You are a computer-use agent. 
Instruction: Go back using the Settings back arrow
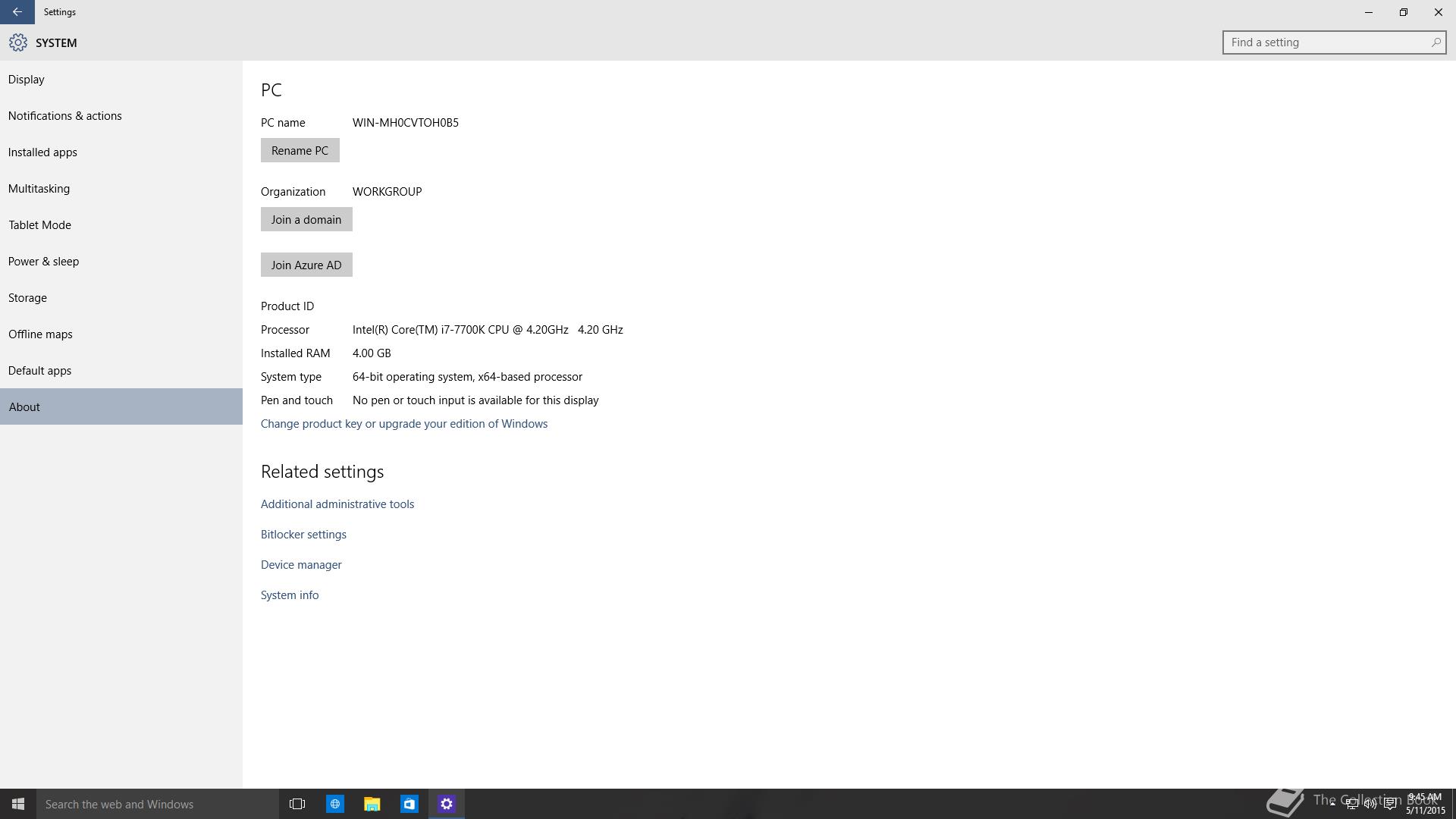17,12
